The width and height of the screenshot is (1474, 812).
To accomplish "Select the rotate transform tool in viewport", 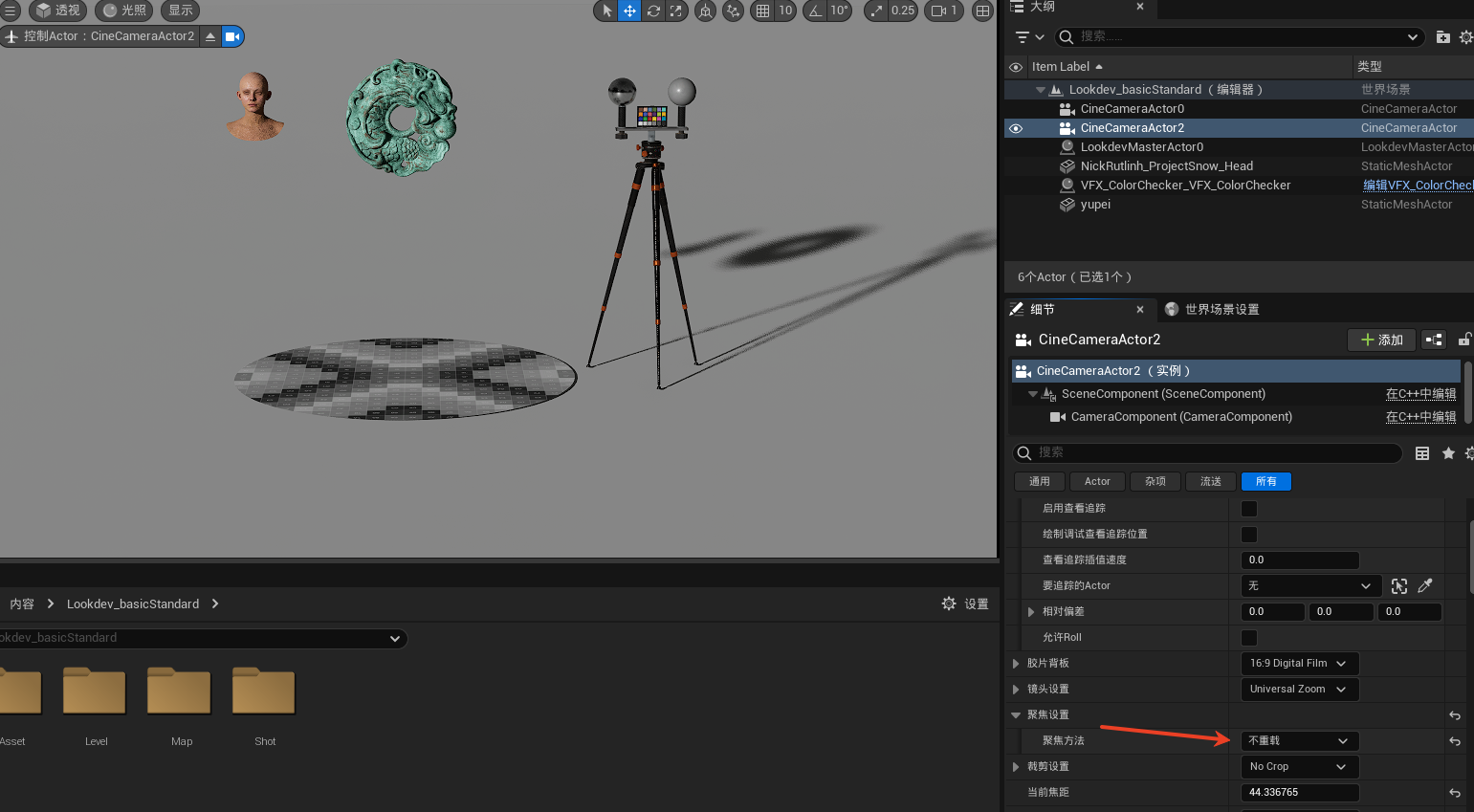I will point(653,11).
